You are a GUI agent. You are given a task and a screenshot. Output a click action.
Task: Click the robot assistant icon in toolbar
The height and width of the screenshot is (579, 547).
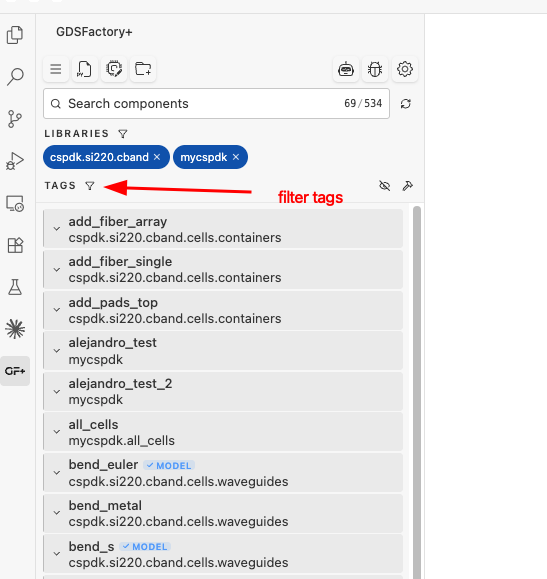pyautogui.click(x=346, y=69)
